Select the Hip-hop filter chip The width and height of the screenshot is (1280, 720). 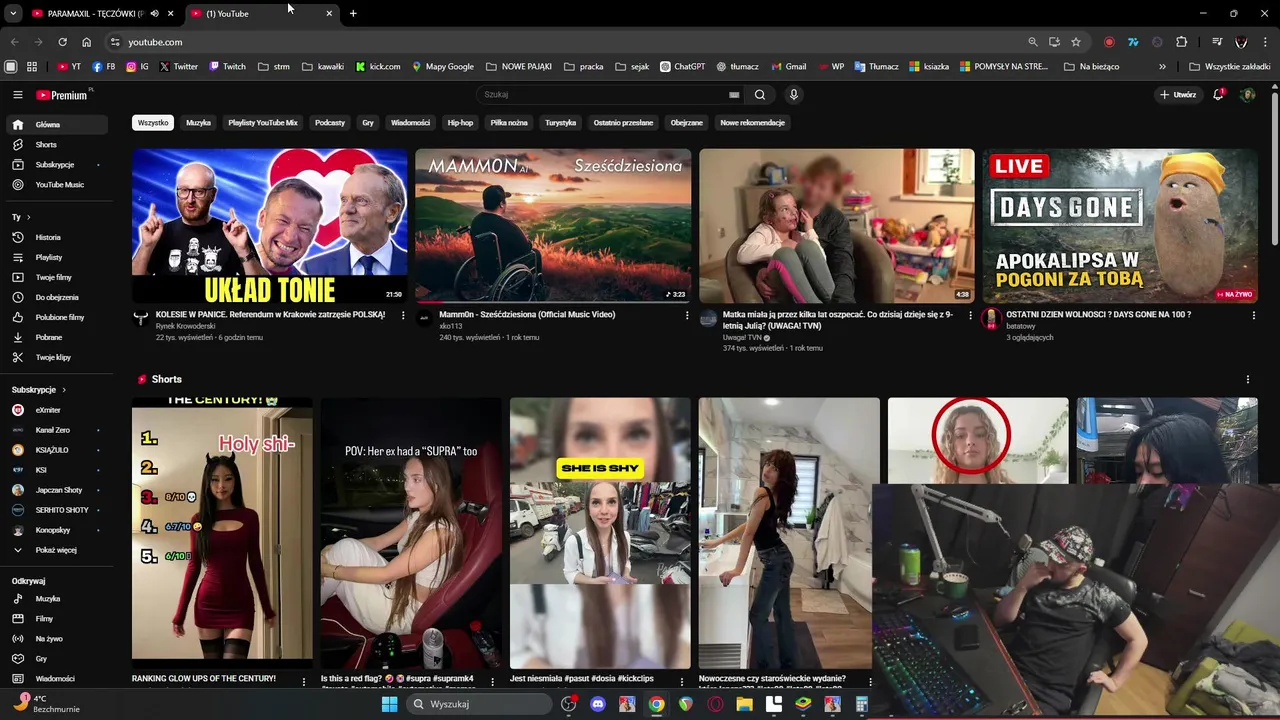point(460,123)
